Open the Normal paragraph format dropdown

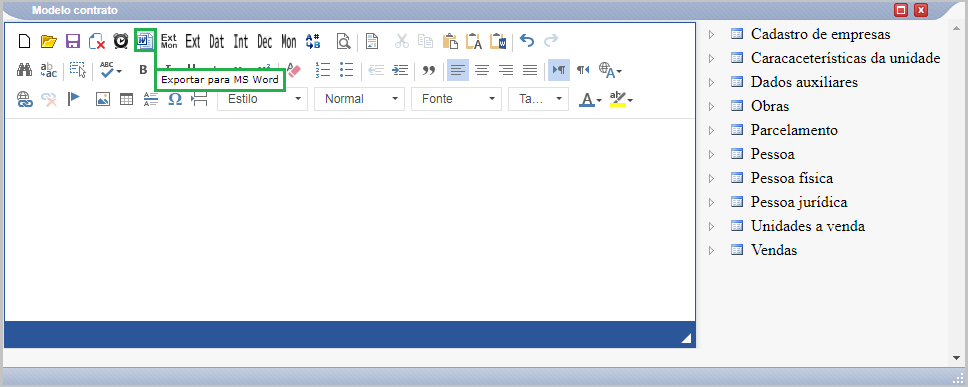point(359,99)
